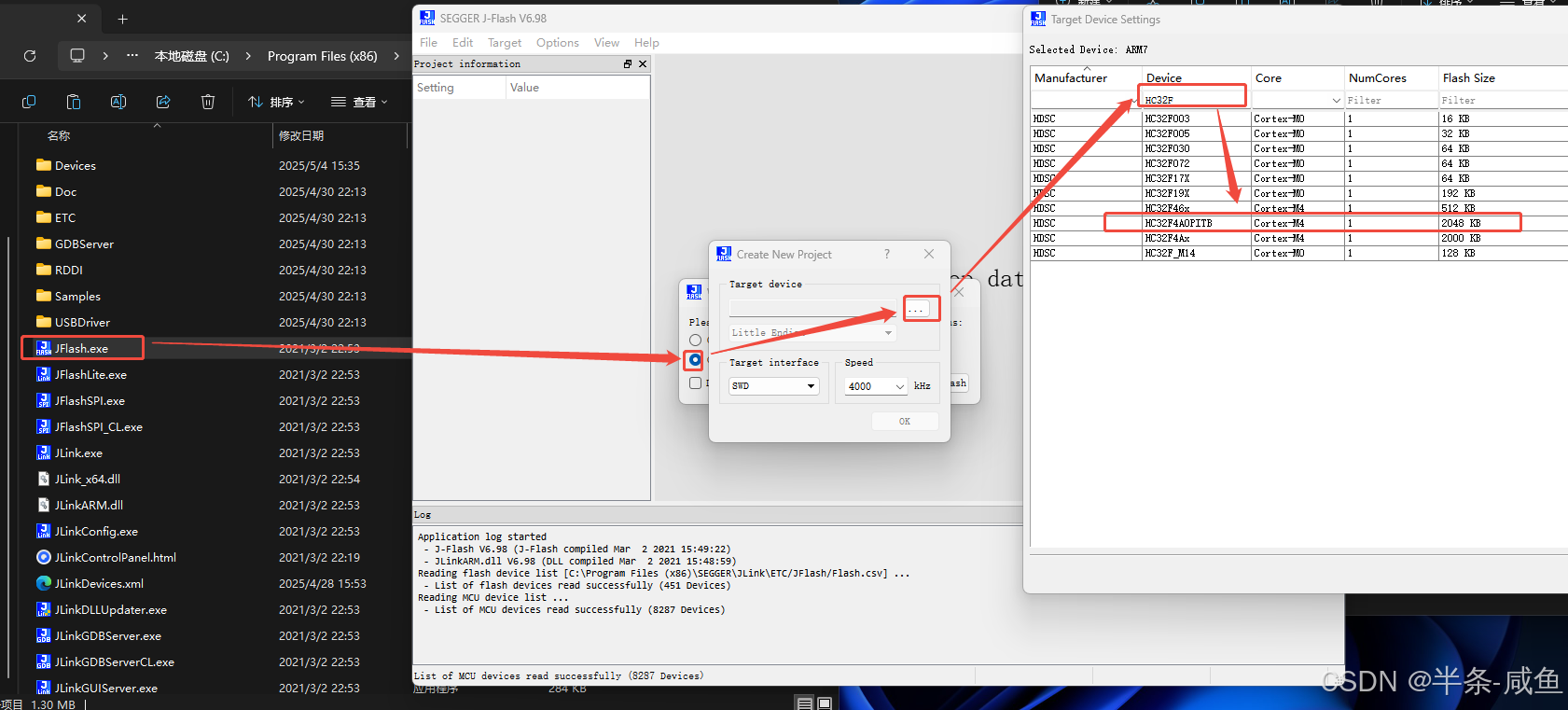Screen dimensions: 1568x710
Task: Click the Flash Size filter field
Action: tap(1503, 100)
